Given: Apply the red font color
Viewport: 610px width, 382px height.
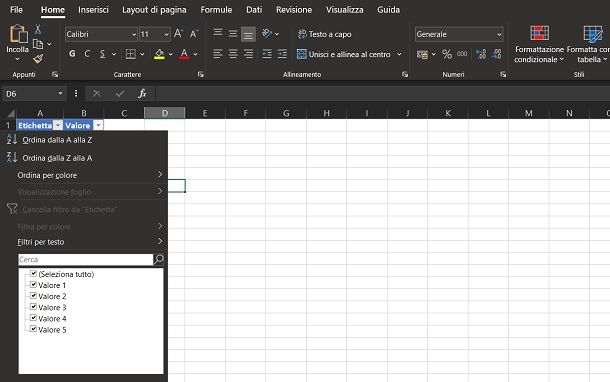Looking at the screenshot, I should click(x=184, y=54).
